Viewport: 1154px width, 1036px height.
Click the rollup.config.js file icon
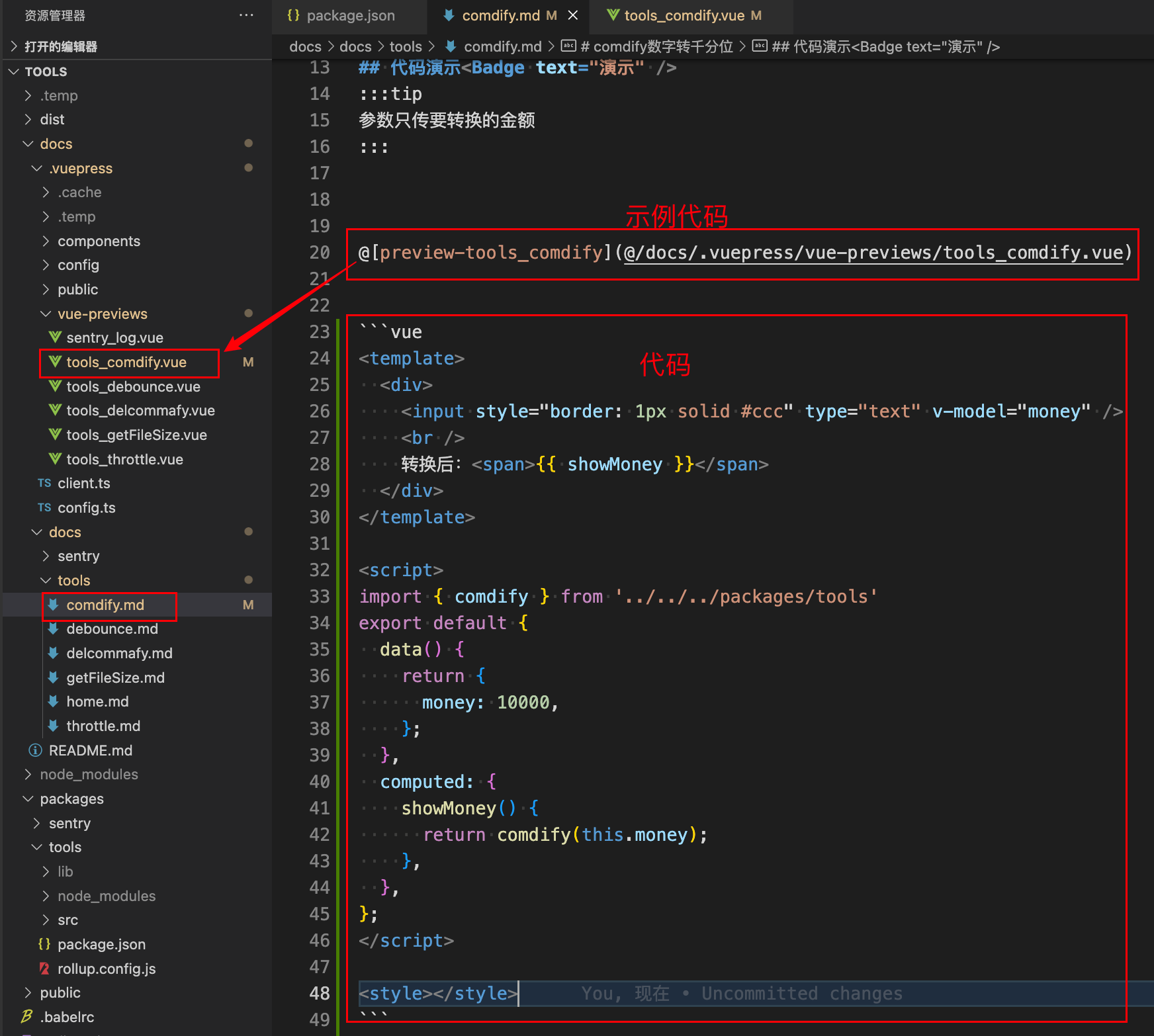[44, 969]
